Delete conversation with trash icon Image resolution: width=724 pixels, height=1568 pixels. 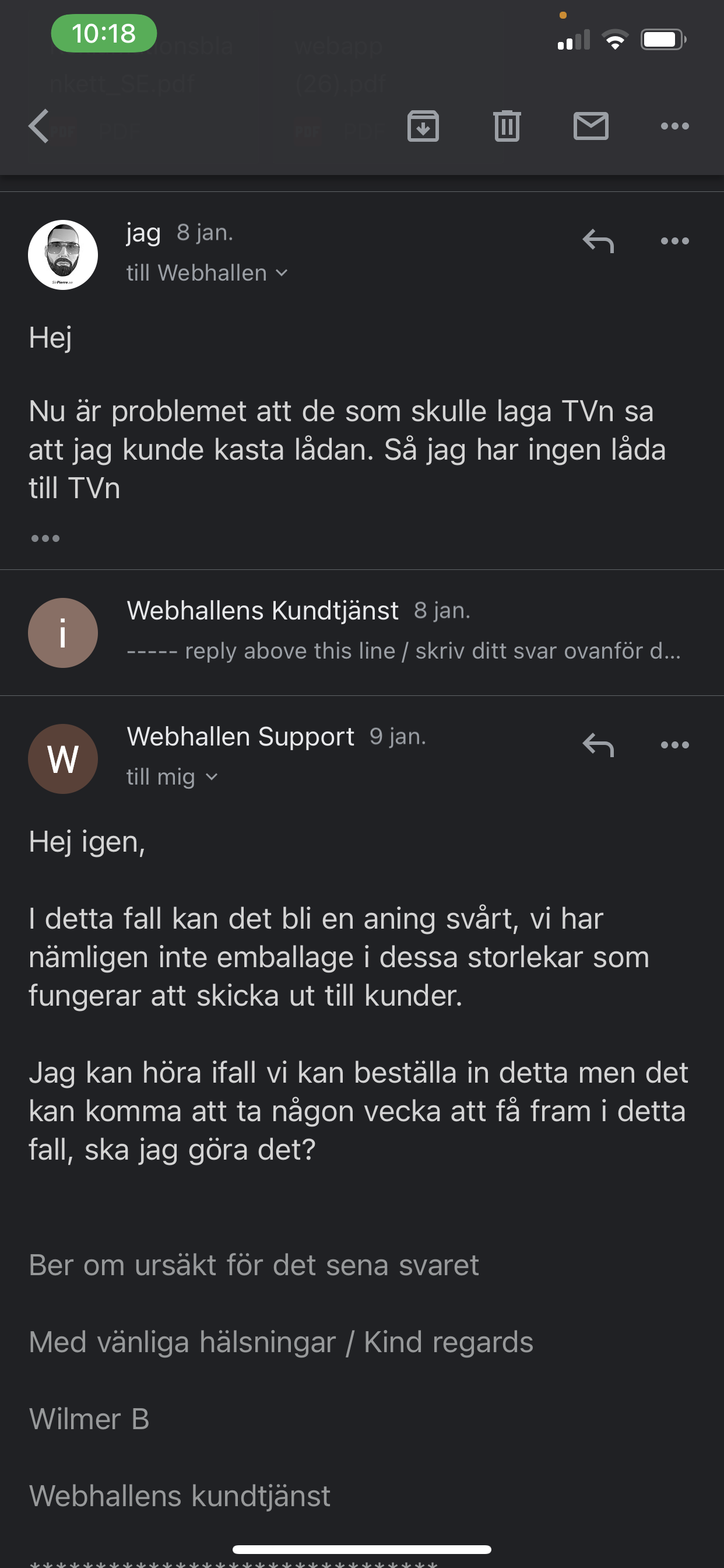pos(507,126)
